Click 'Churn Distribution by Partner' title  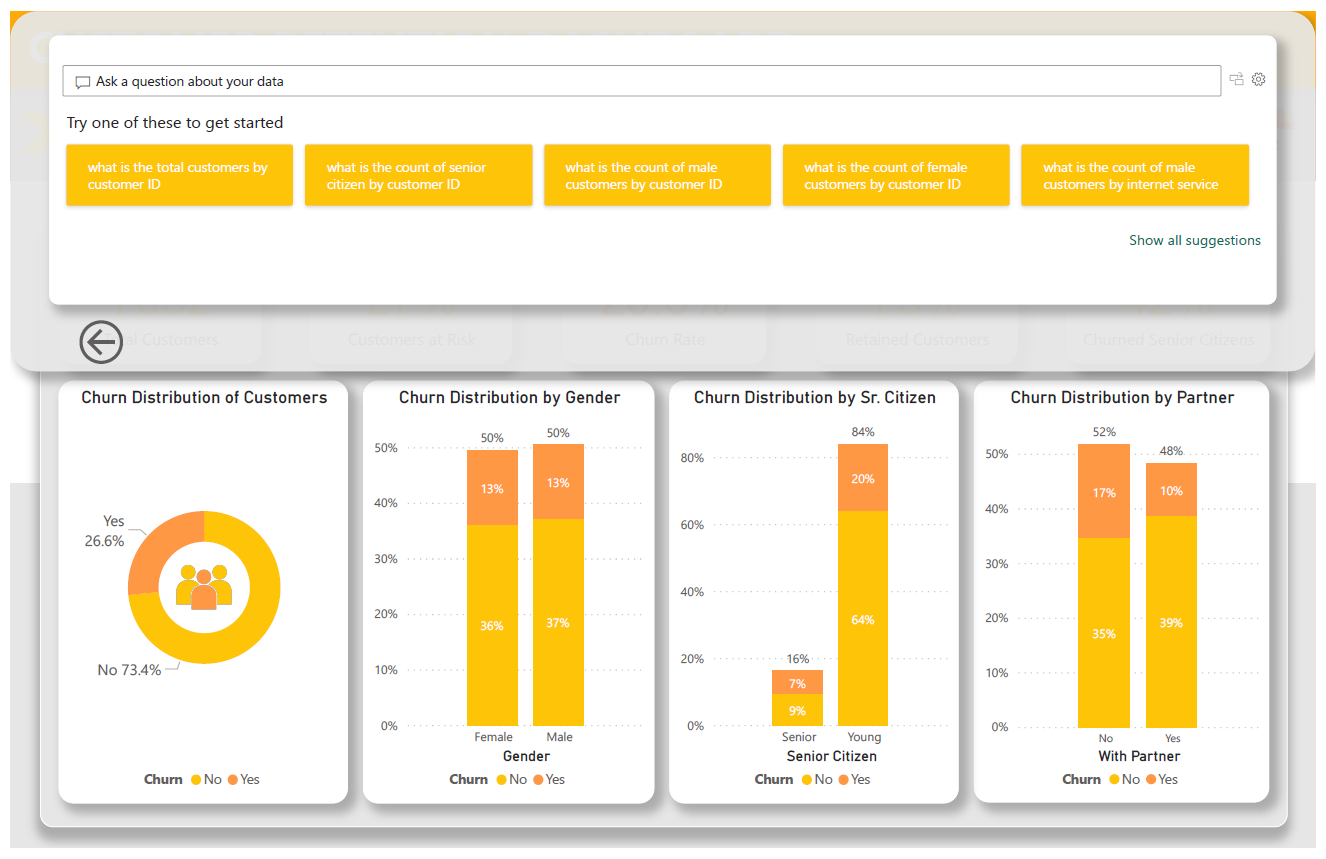click(1122, 397)
